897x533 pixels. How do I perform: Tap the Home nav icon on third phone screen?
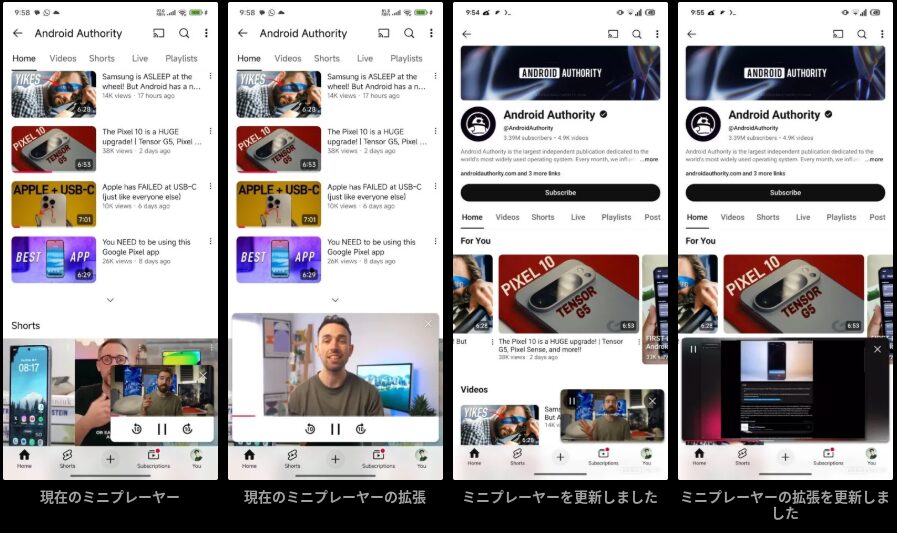(474, 456)
